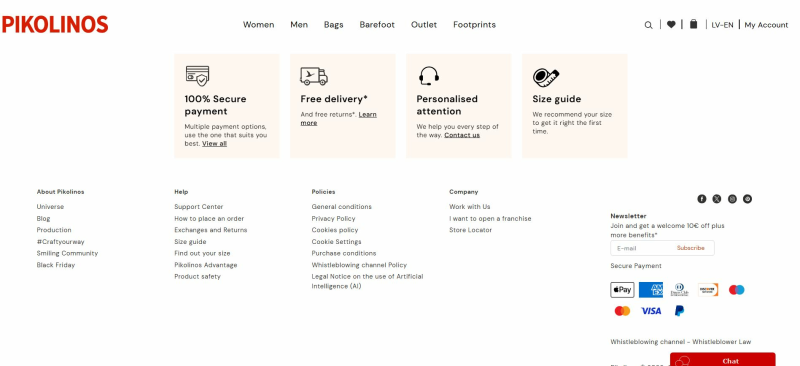
Task: Open General conditions link
Action: (342, 207)
